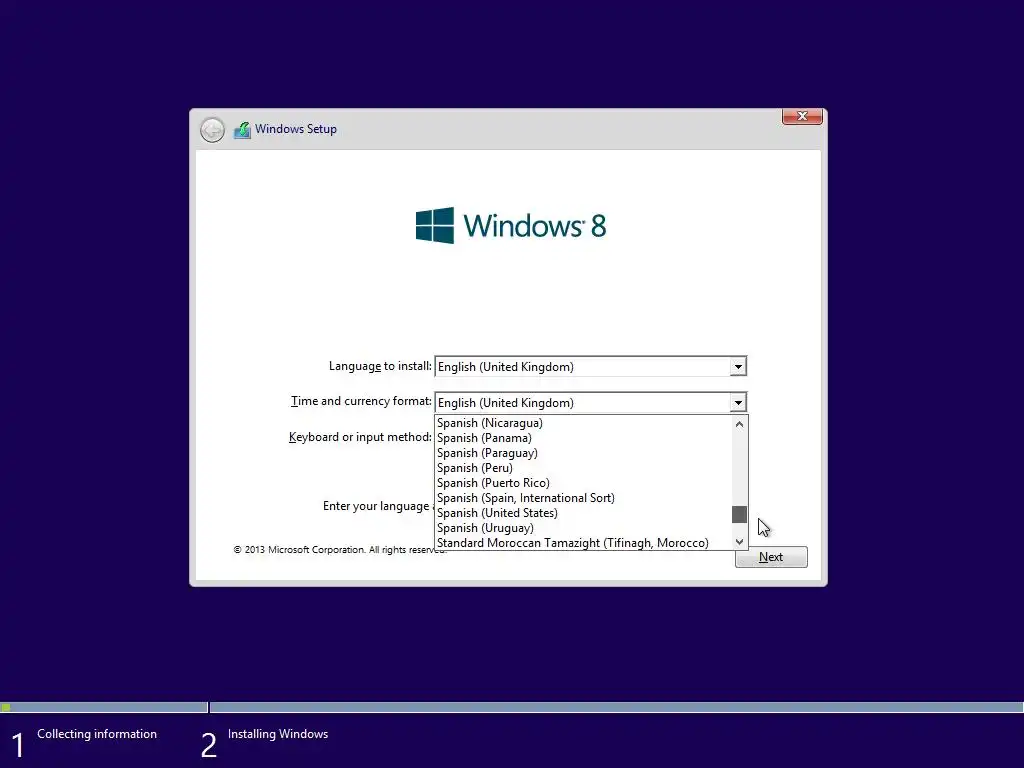Choose Spanish (Paraguay) option

[x=583, y=453]
